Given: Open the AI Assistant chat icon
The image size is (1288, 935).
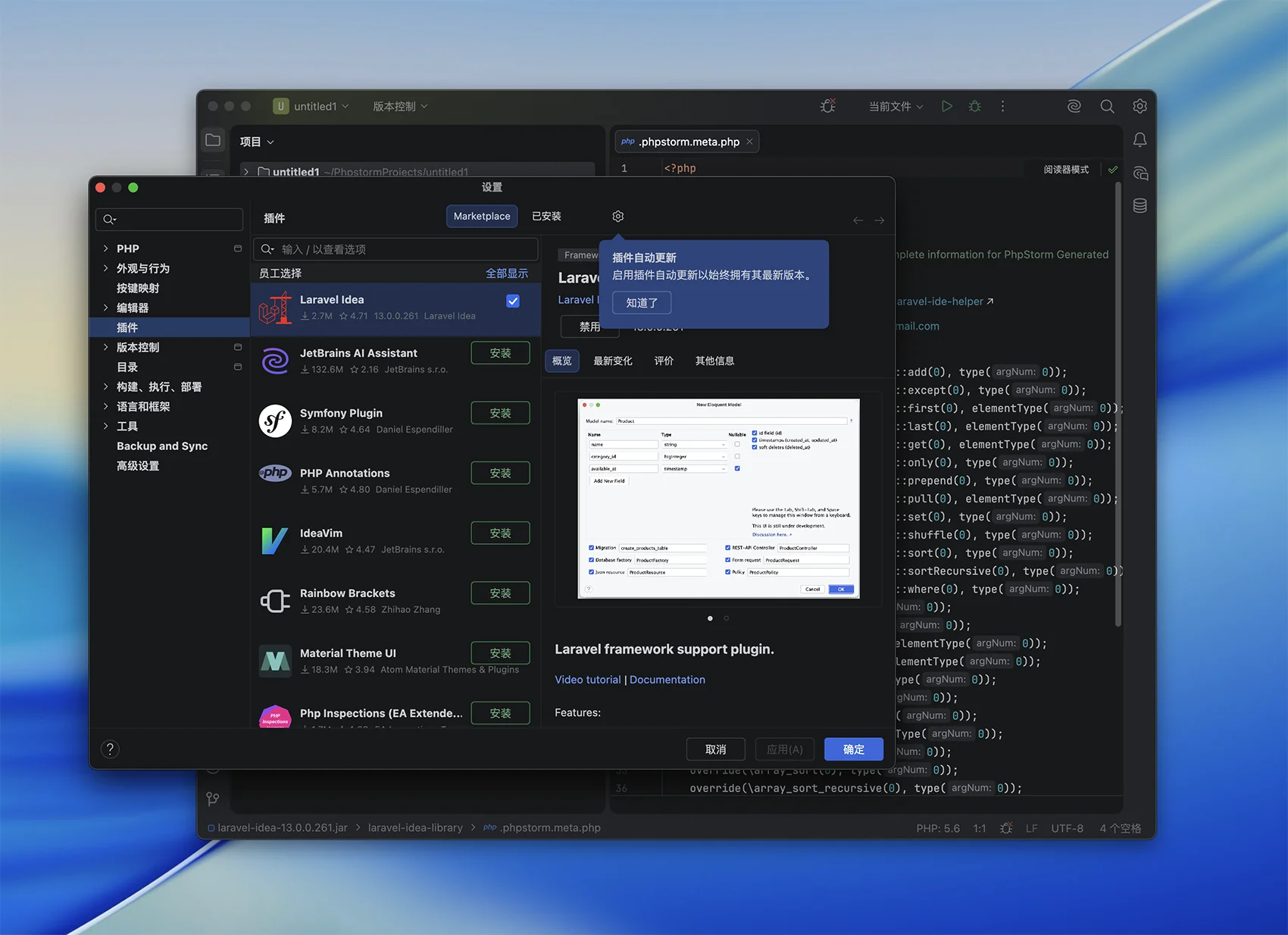Looking at the screenshot, I should point(1140,174).
